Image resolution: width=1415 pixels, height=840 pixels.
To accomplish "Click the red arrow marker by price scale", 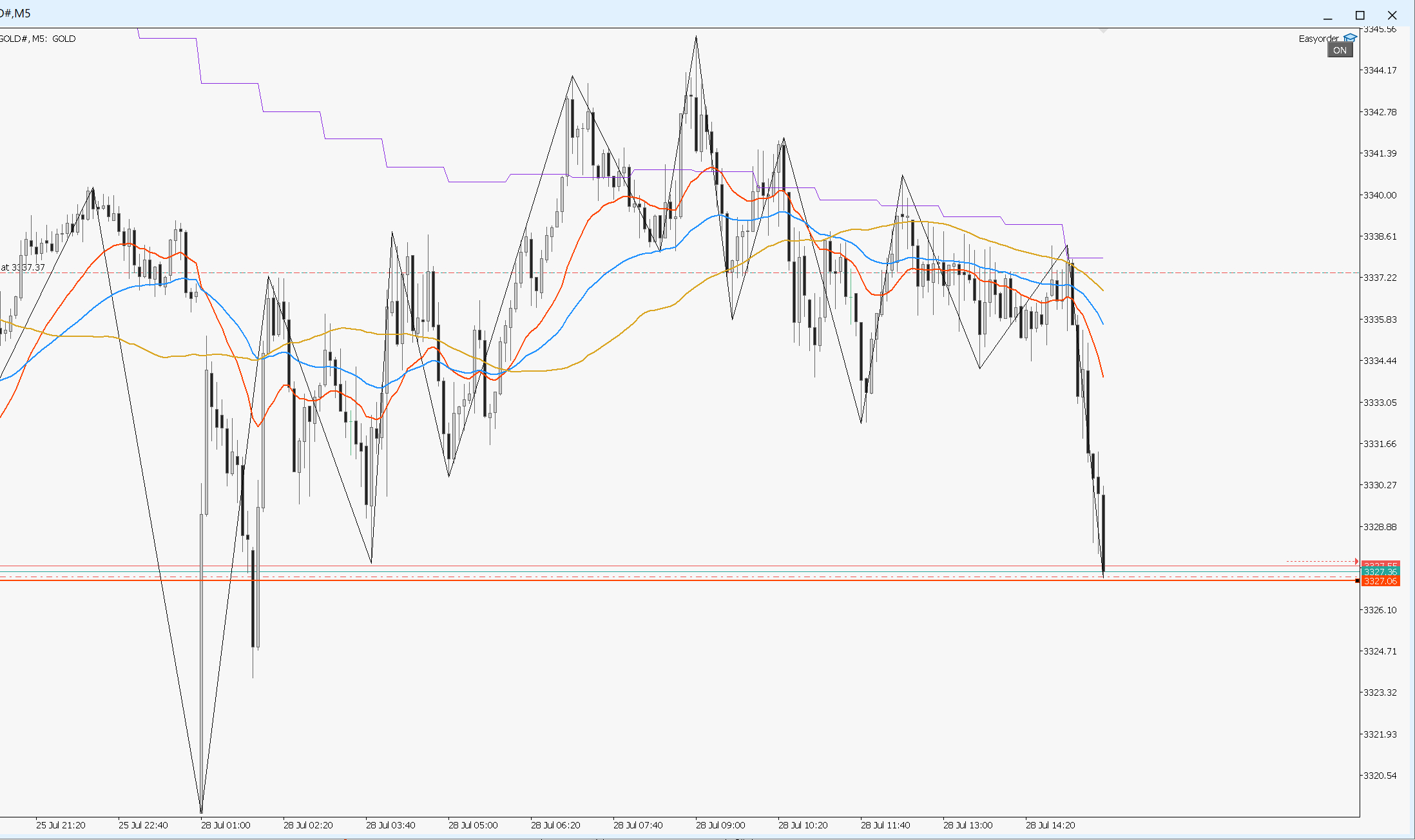I will 1356,561.
